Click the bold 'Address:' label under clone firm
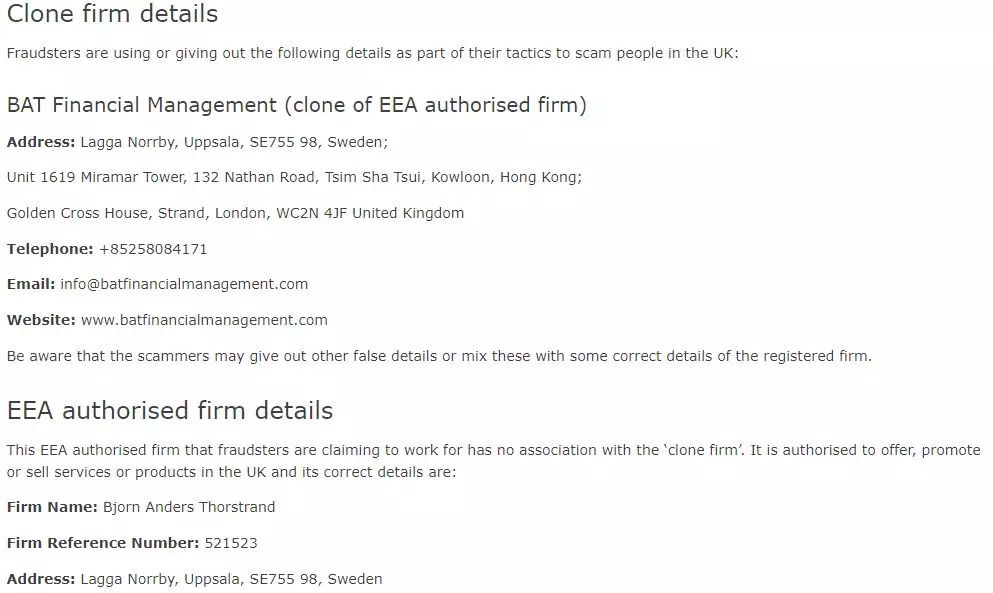Viewport: 993px width, 593px height. (41, 142)
